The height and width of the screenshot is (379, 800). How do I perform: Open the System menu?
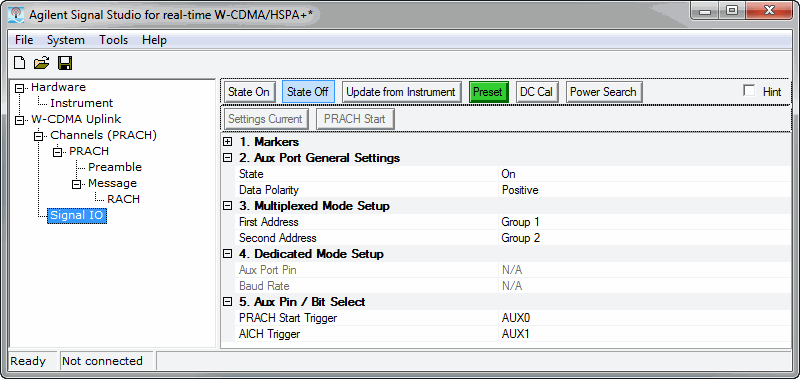(x=66, y=40)
